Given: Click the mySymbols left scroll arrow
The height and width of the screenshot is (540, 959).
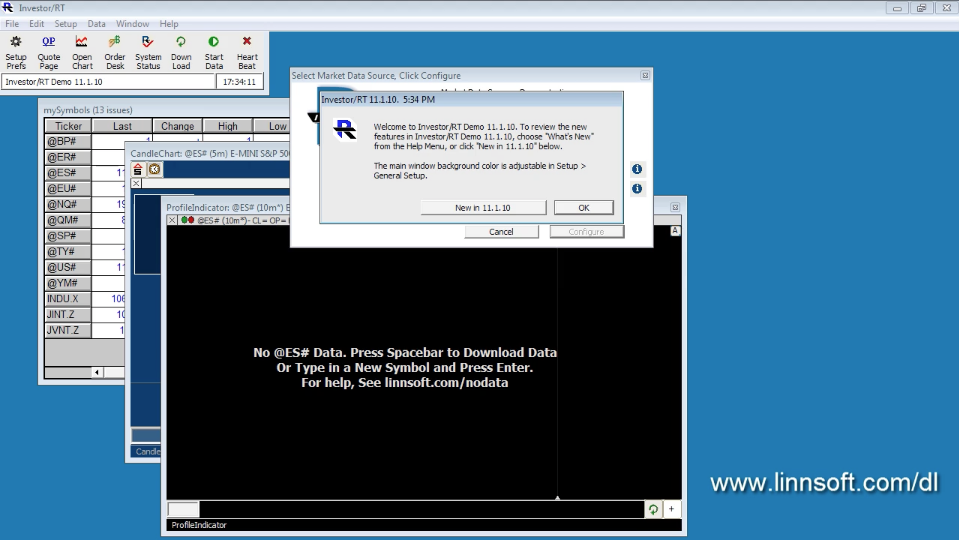Looking at the screenshot, I should [97, 372].
